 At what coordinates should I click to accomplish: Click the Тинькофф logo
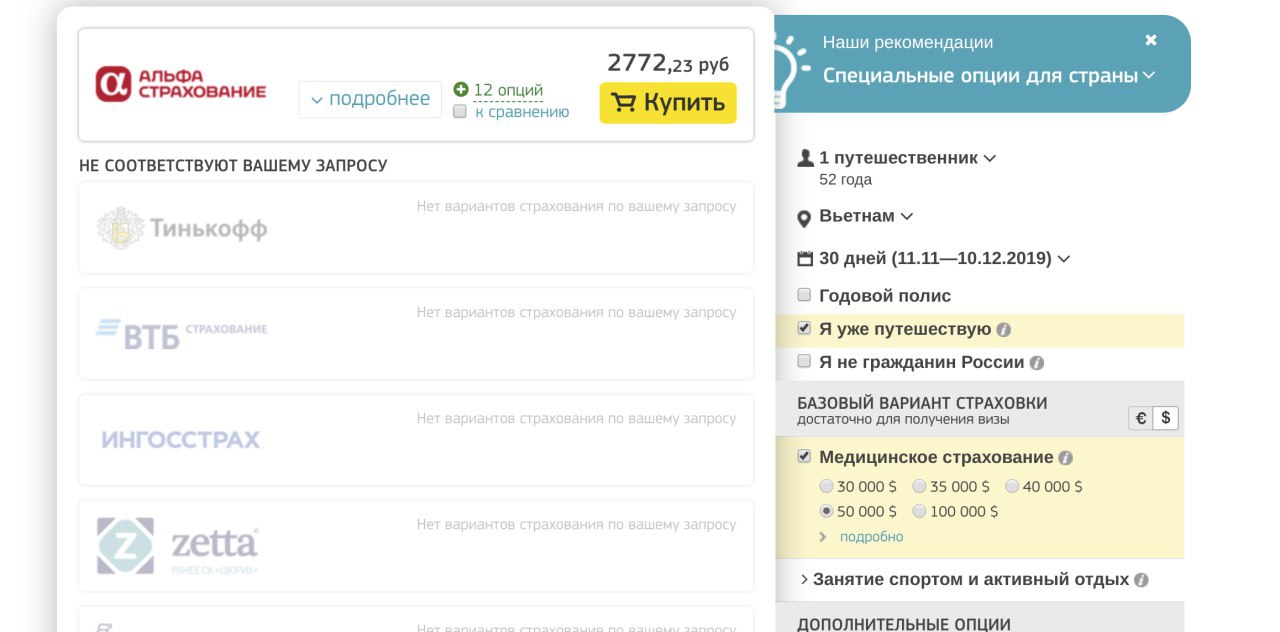click(182, 229)
